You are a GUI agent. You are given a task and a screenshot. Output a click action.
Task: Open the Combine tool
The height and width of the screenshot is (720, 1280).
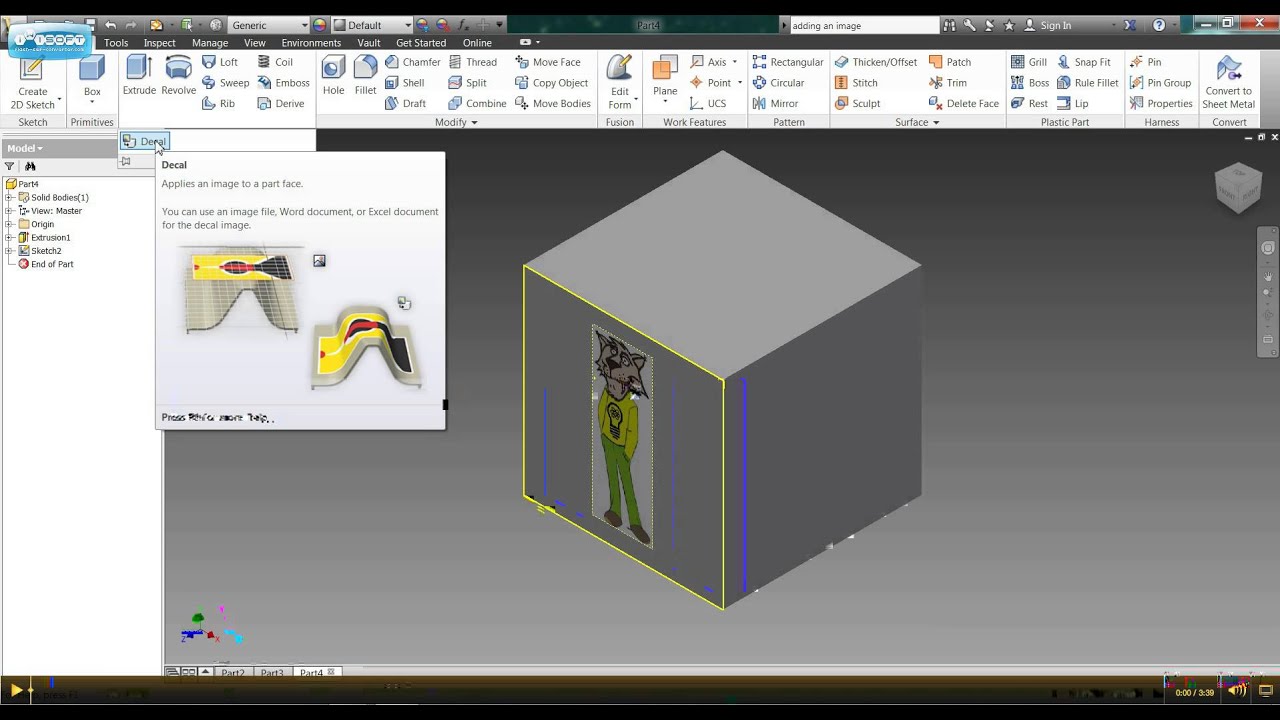477,104
